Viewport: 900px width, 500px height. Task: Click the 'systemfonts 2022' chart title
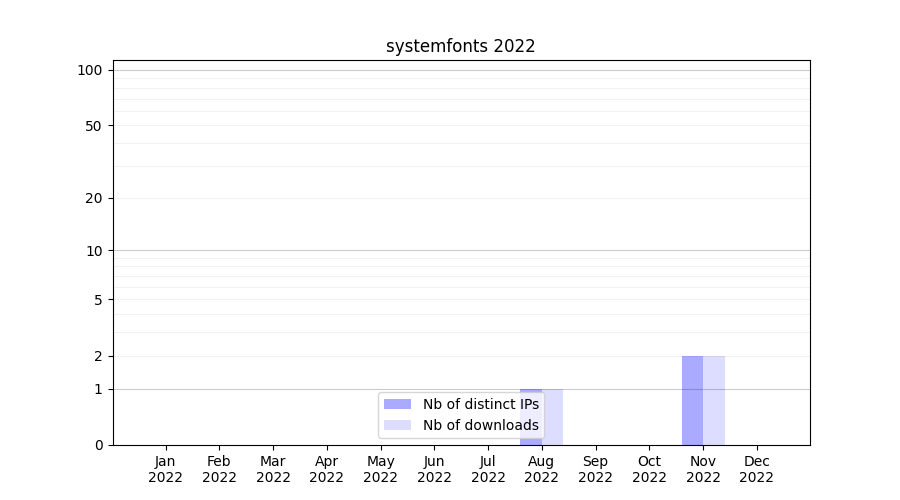(x=460, y=46)
